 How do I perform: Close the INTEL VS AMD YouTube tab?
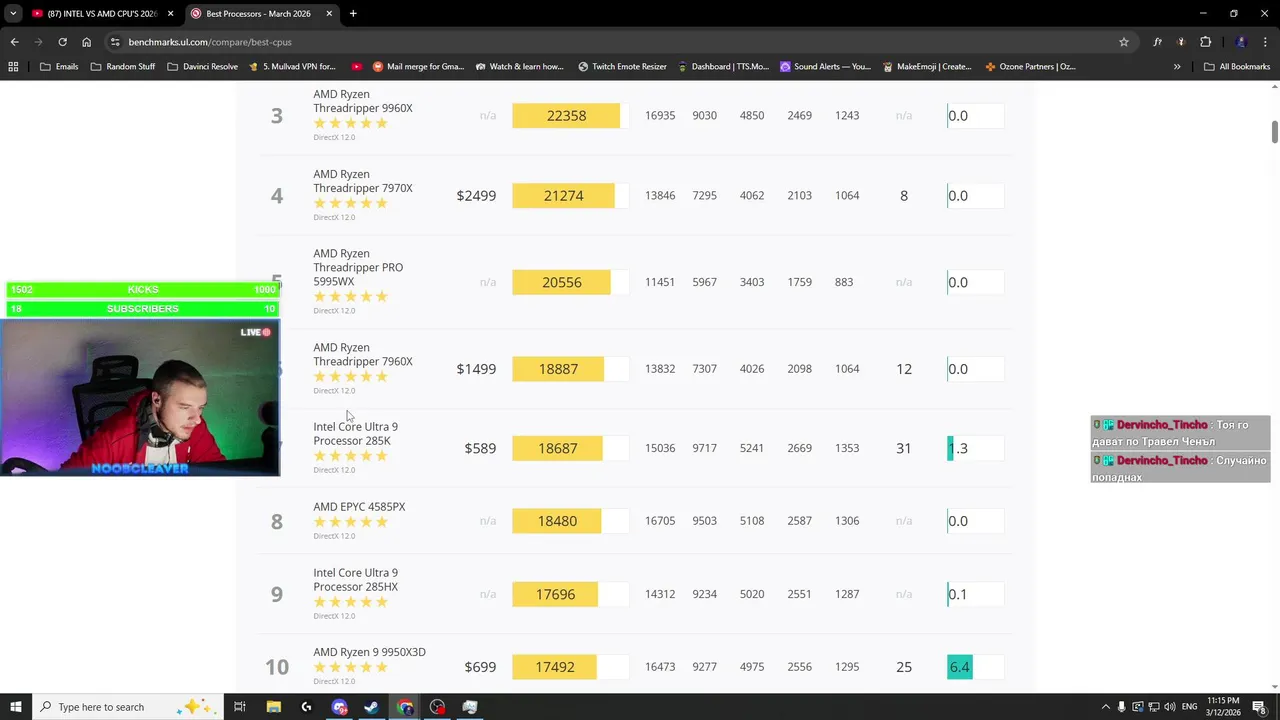tap(170, 14)
